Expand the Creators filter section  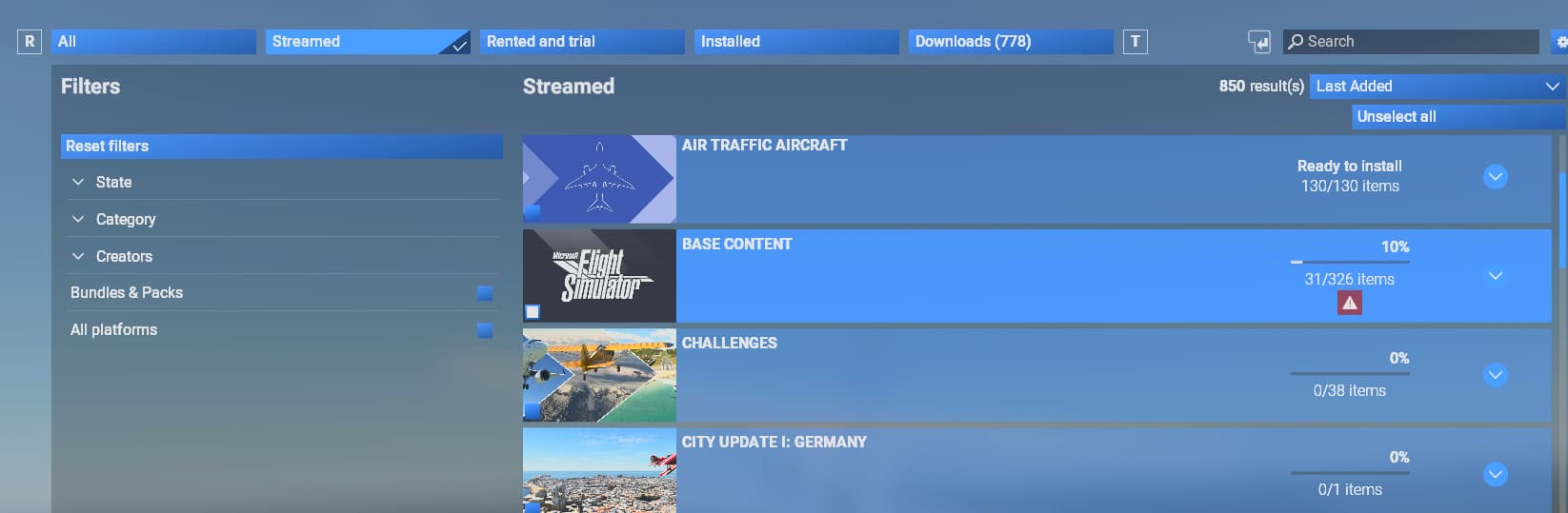pyautogui.click(x=282, y=256)
